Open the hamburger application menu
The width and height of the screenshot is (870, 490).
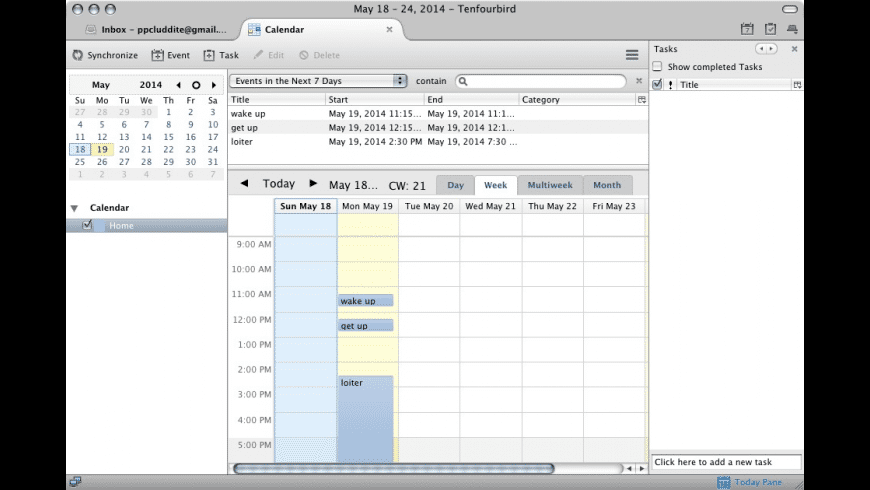[632, 54]
